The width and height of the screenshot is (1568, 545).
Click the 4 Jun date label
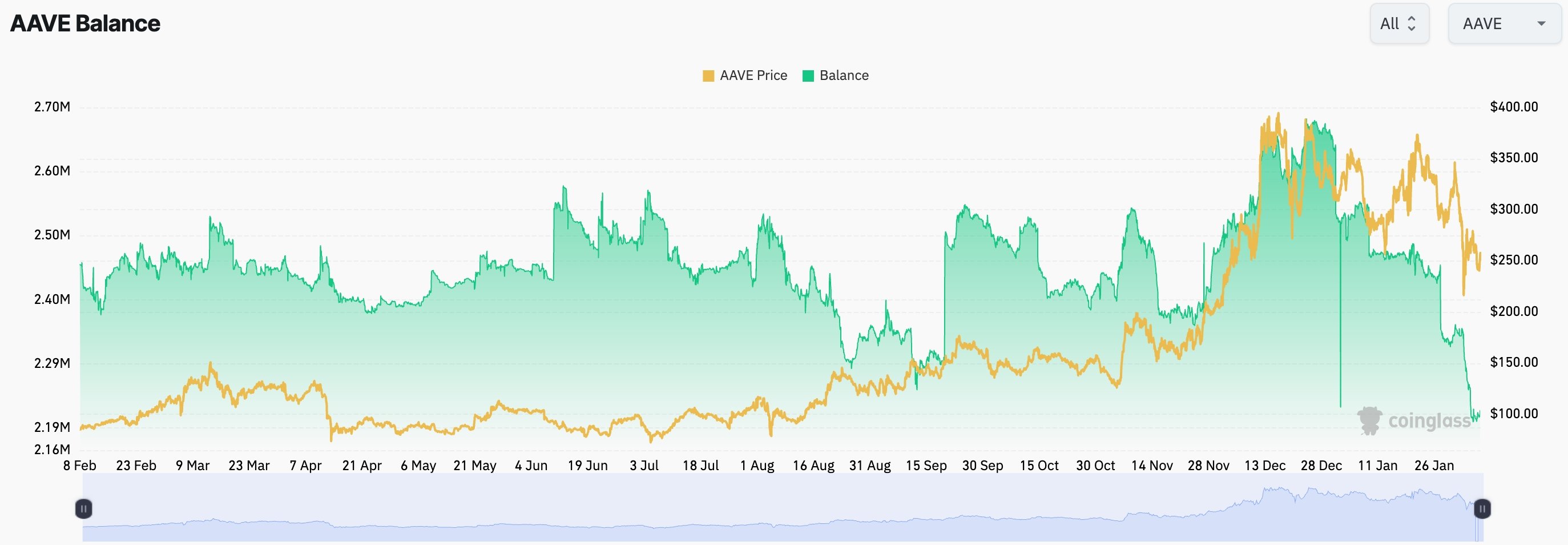point(531,465)
